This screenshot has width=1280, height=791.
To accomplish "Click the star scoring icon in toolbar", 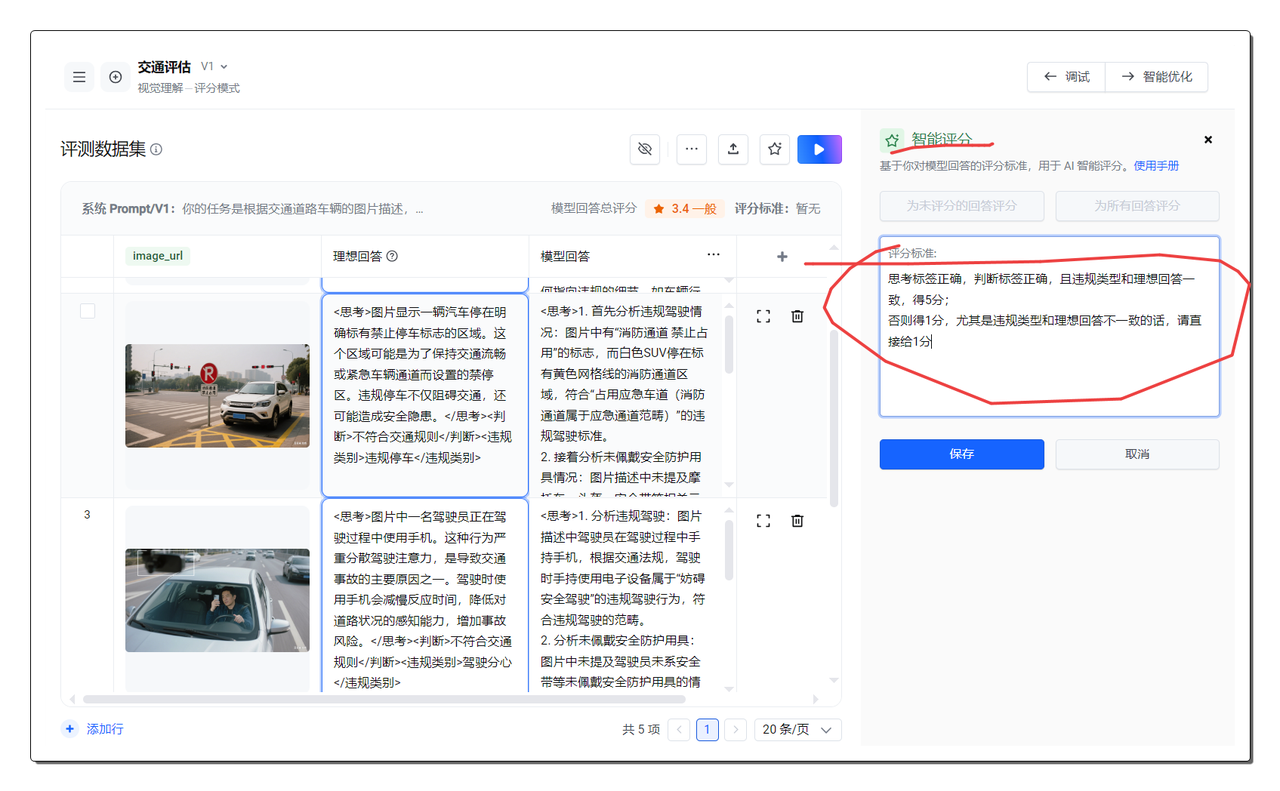I will [x=775, y=149].
